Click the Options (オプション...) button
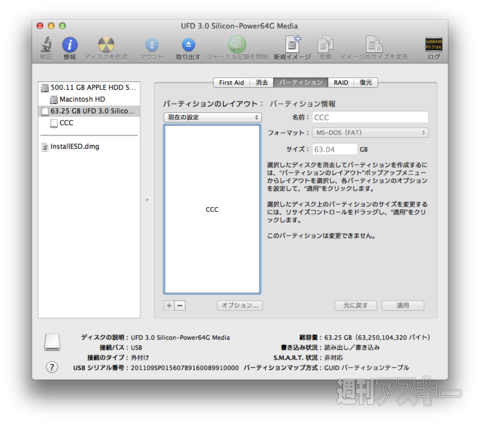 pos(240,305)
